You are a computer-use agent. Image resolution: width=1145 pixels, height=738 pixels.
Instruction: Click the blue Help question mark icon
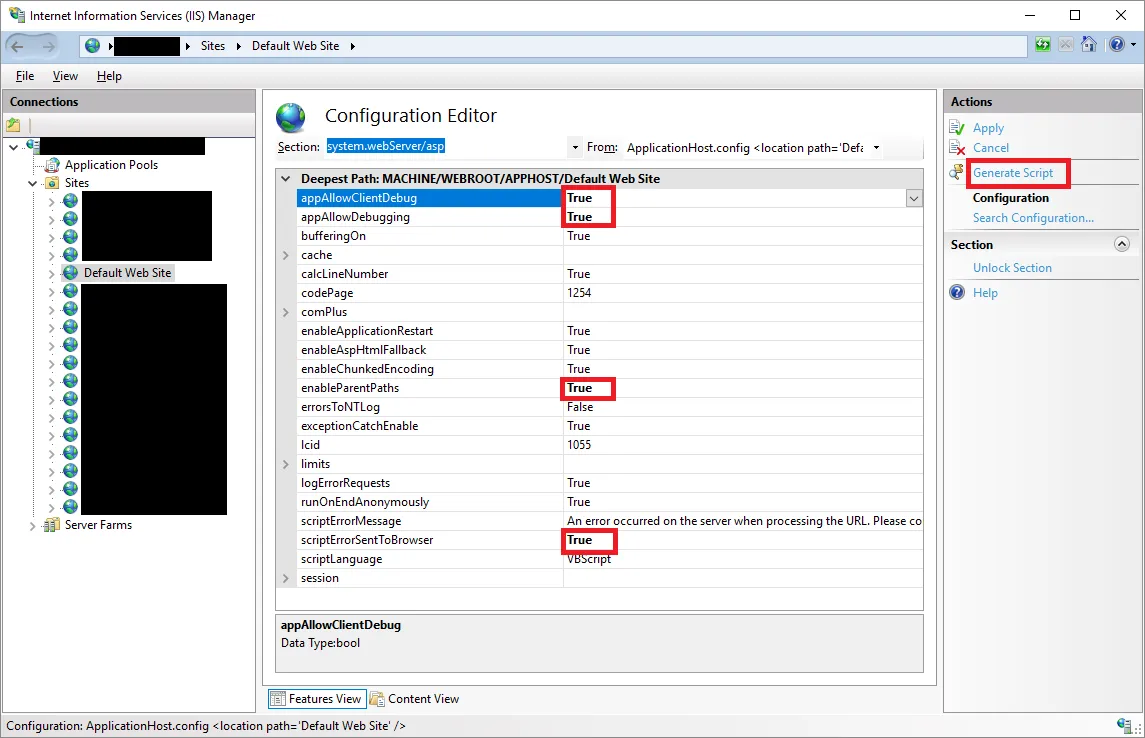pos(957,293)
